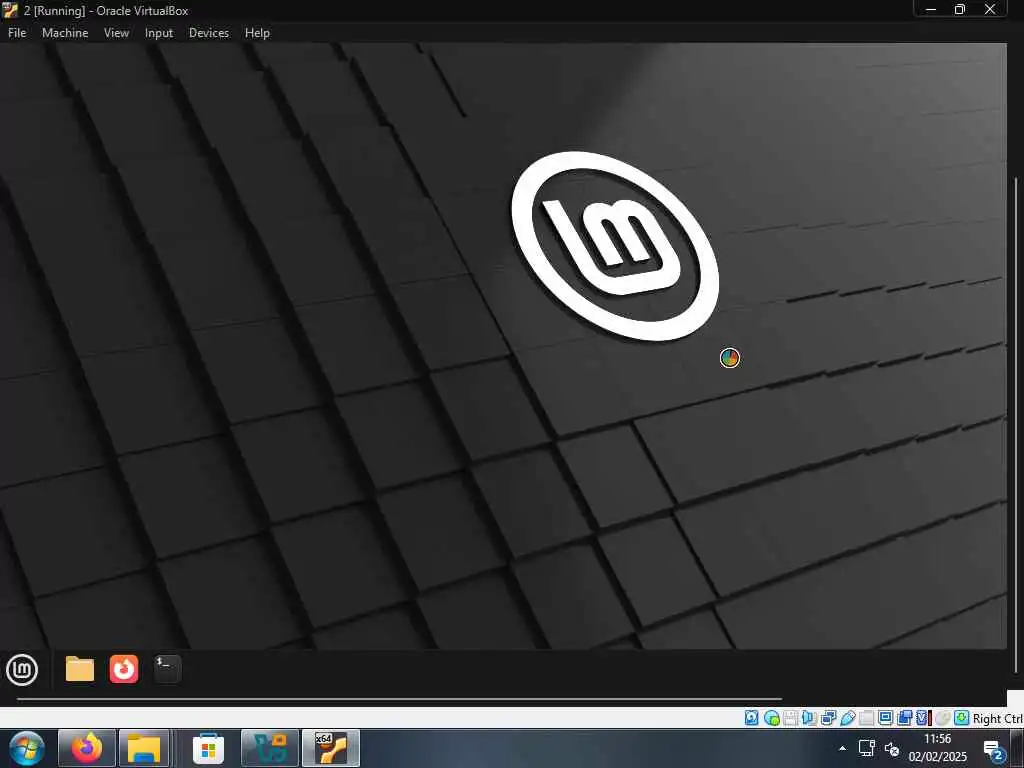Close the VirtualBox VM window

tap(990, 9)
